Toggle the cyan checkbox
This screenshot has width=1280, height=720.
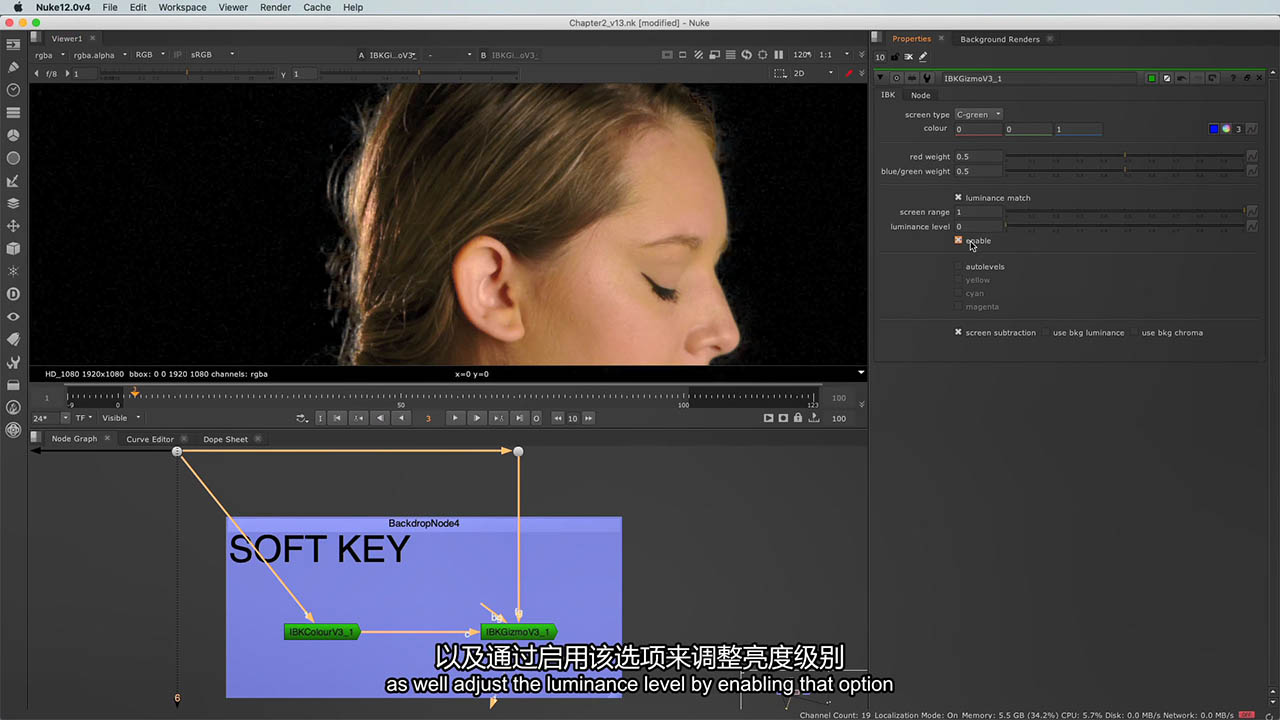(958, 293)
